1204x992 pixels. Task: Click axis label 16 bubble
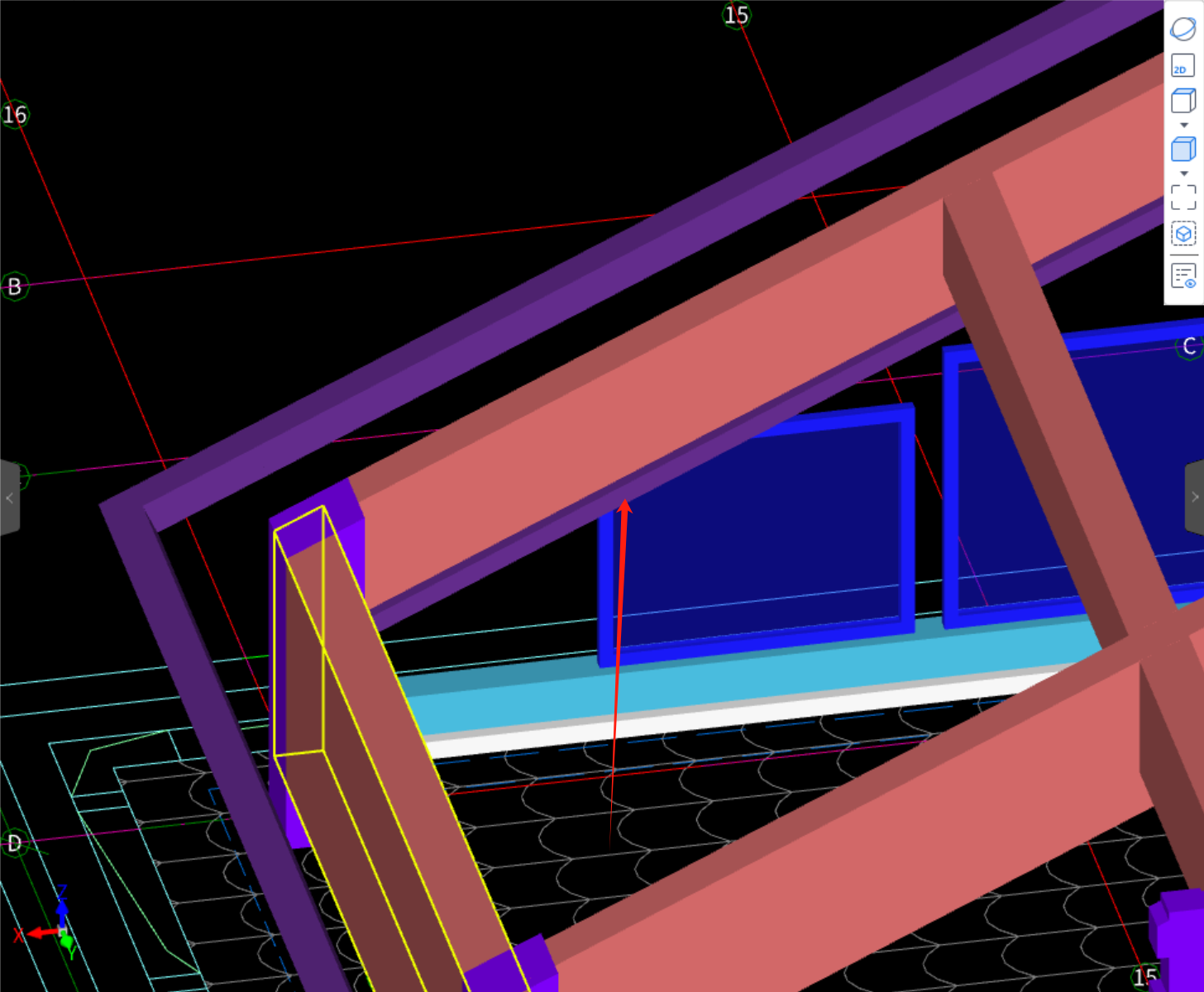(x=15, y=114)
